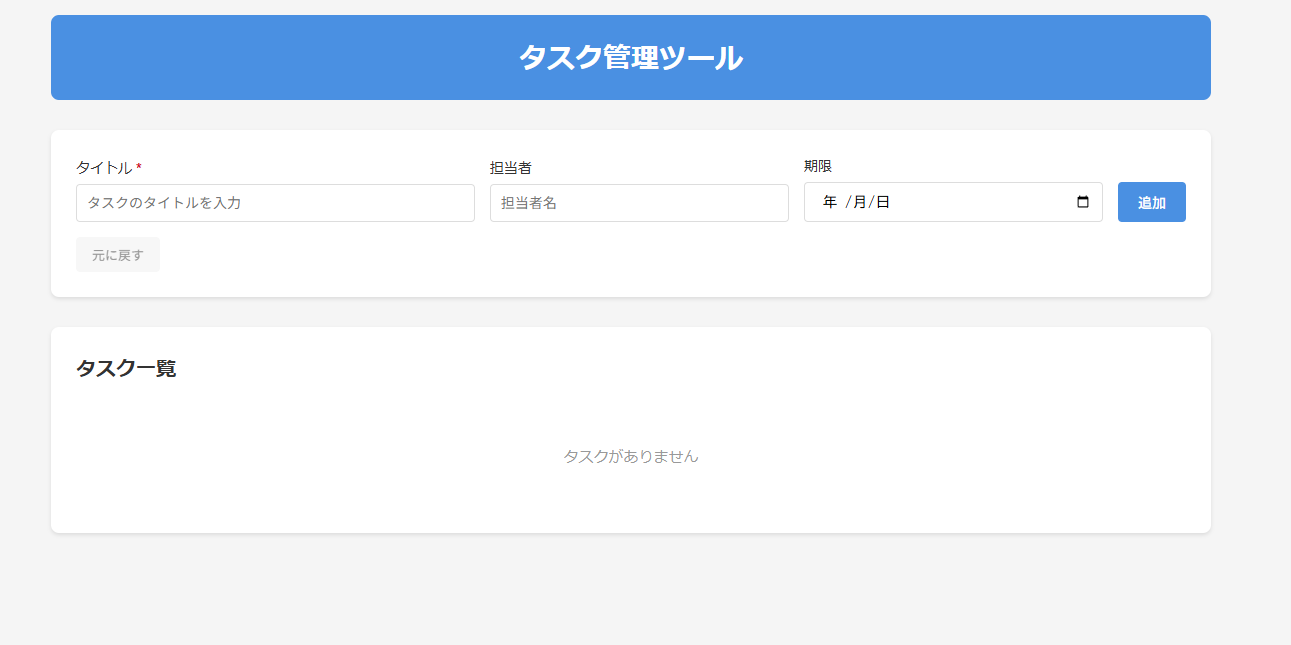Screen dimensions: 1291x645
Task: Click the 期限 field label
Action: [x=818, y=166]
